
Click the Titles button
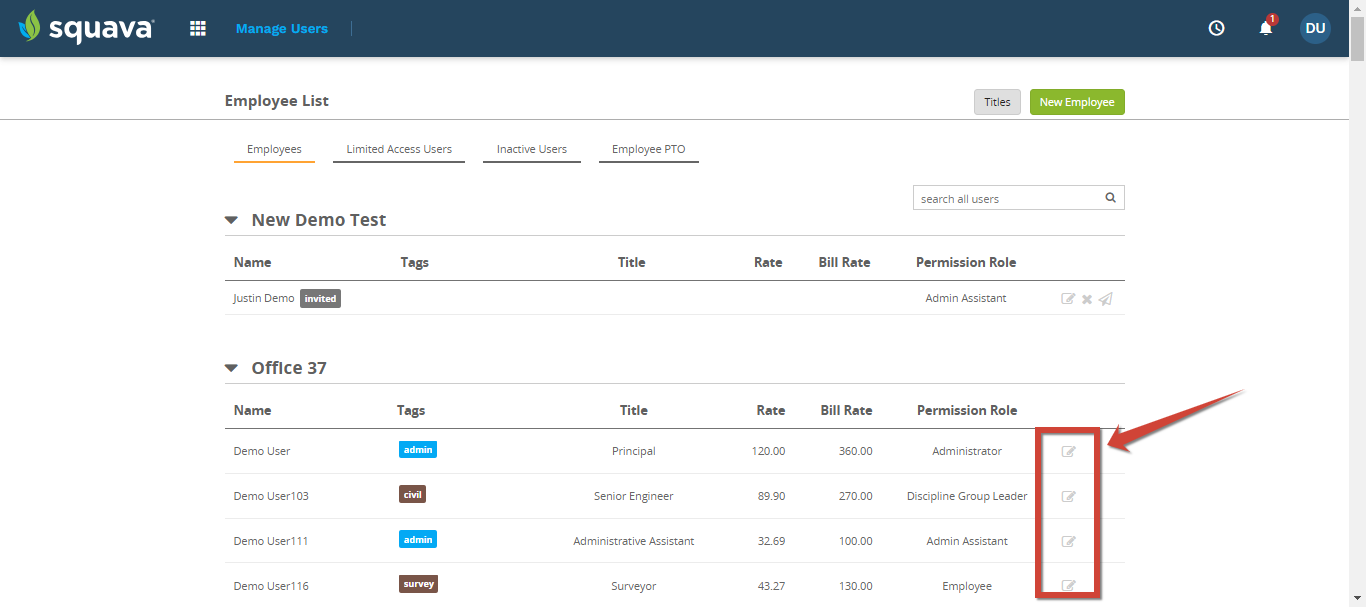click(997, 102)
